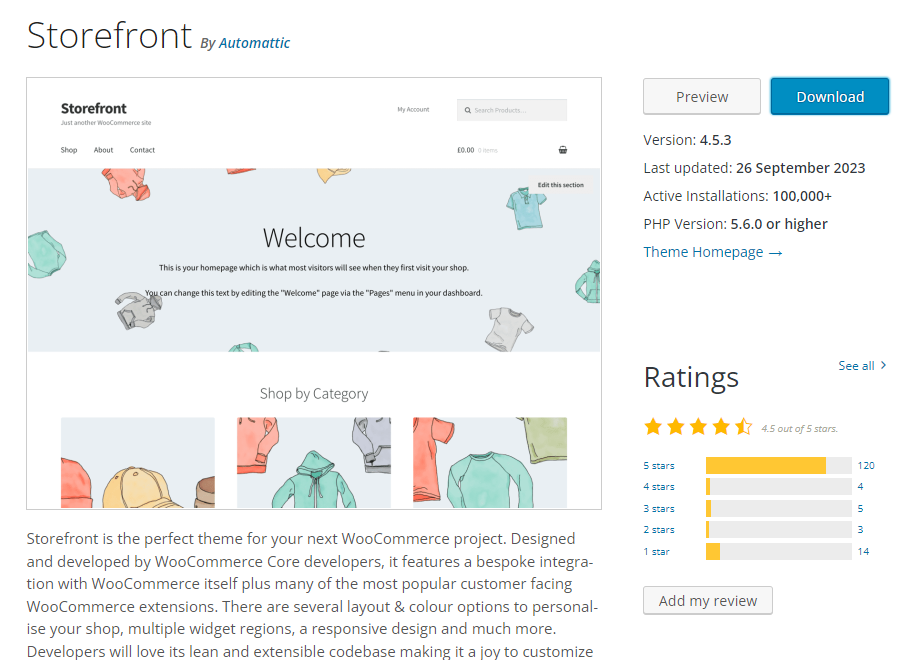Viewport: 920px width, 660px height.
Task: Expand ratings using the See all chevron
Action: pos(884,365)
